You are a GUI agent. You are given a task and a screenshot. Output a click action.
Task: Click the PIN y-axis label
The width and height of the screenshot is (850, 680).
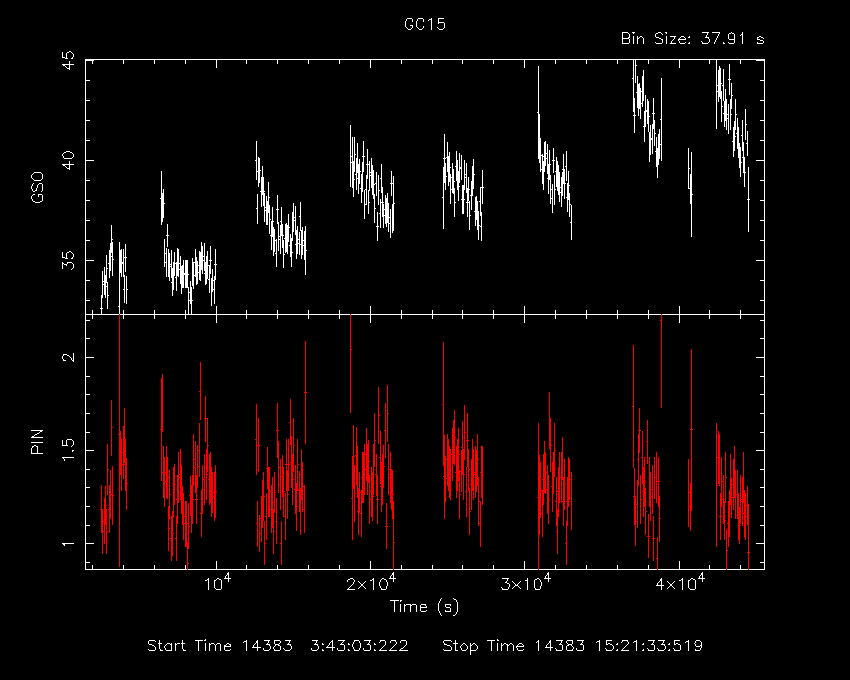coord(37,441)
